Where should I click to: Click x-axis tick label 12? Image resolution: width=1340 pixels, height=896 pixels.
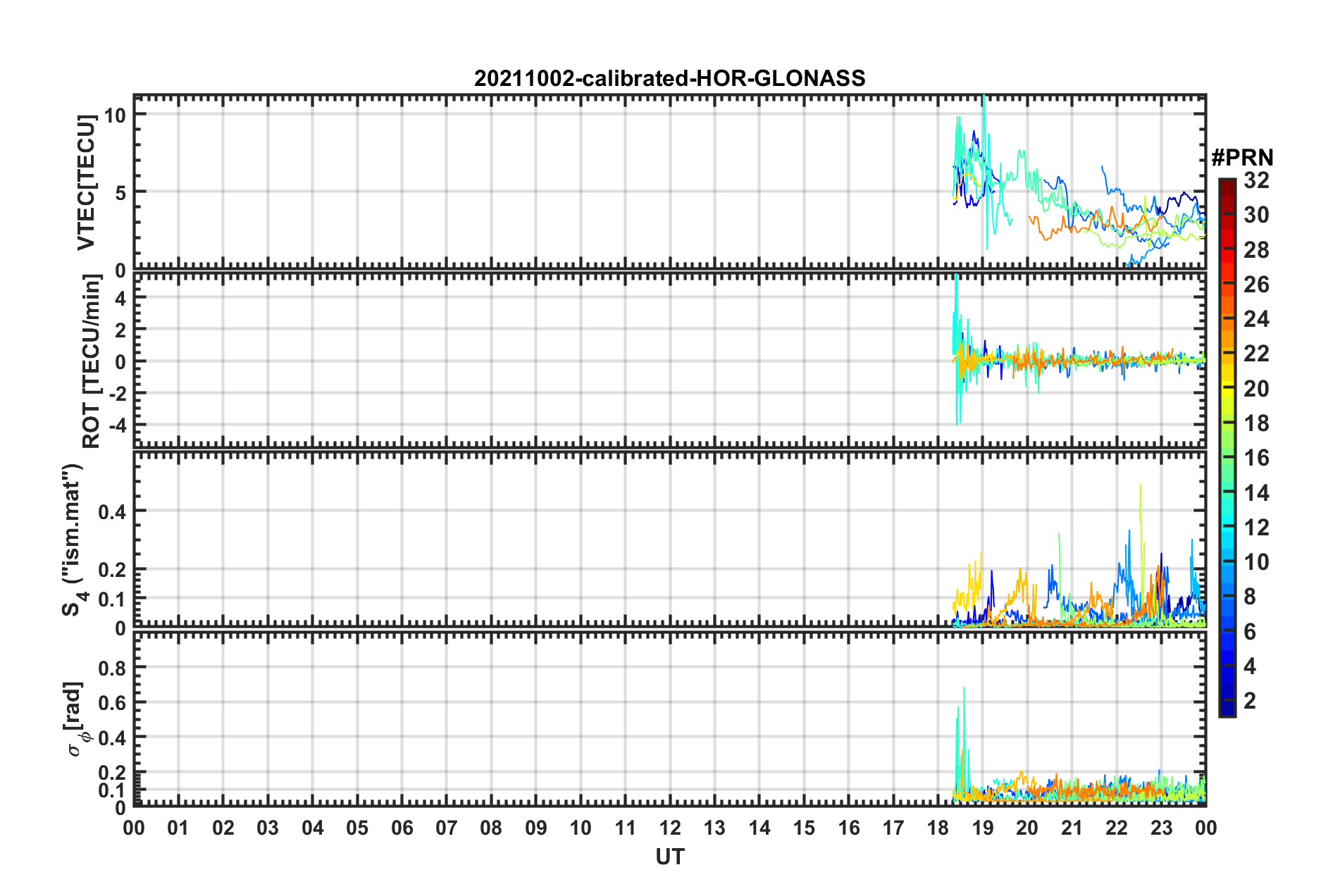(x=670, y=828)
